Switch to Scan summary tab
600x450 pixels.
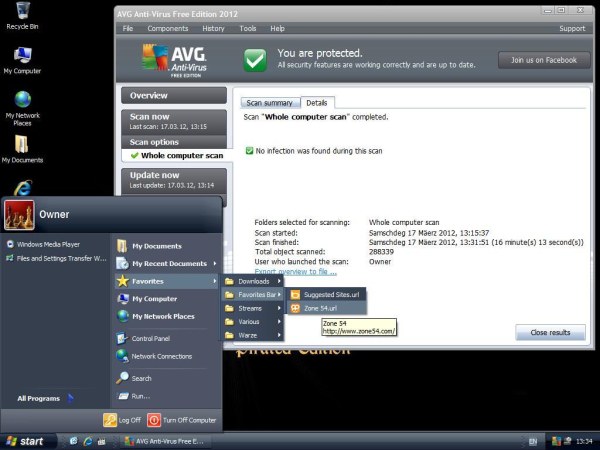pyautogui.click(x=270, y=103)
